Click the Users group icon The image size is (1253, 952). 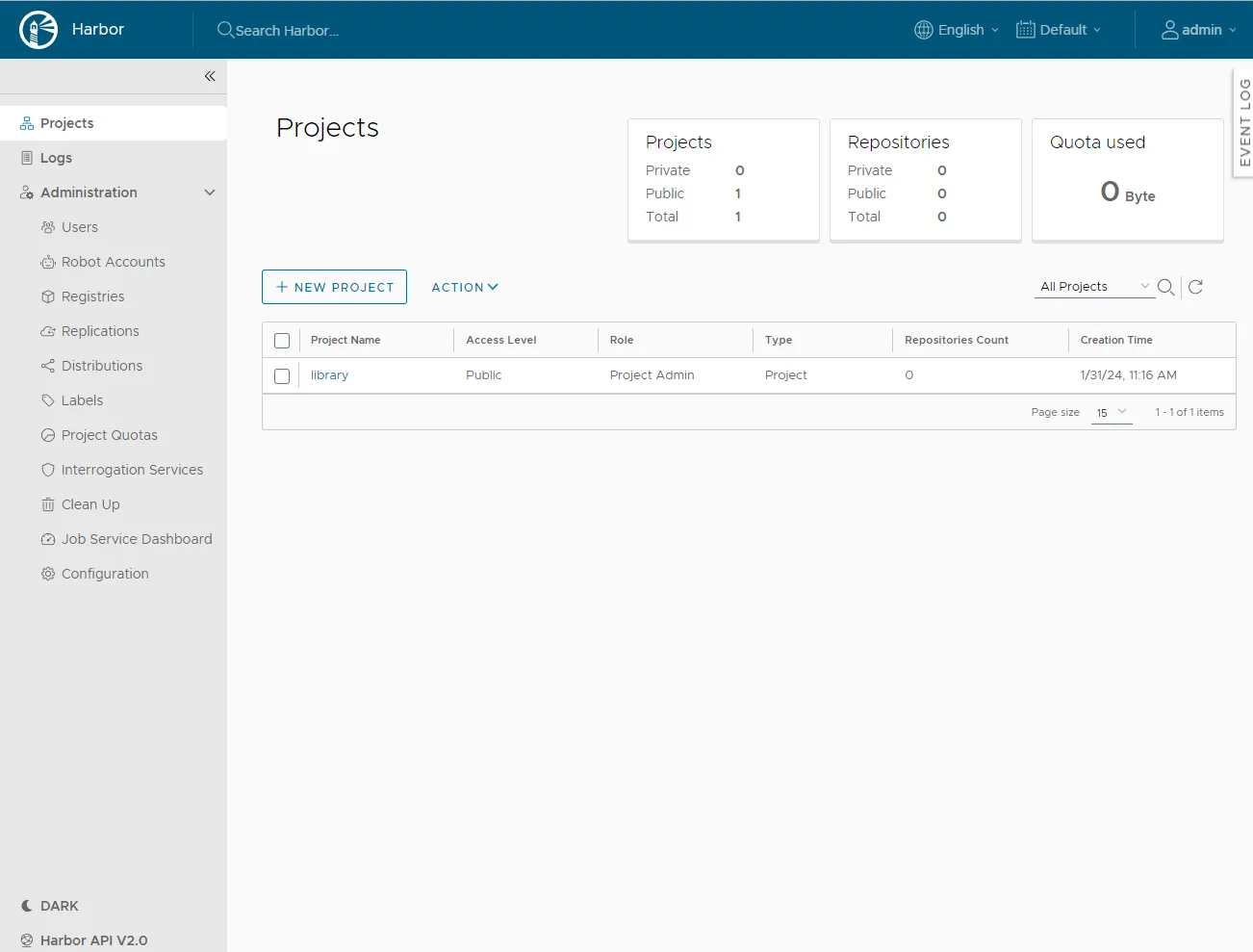click(48, 227)
